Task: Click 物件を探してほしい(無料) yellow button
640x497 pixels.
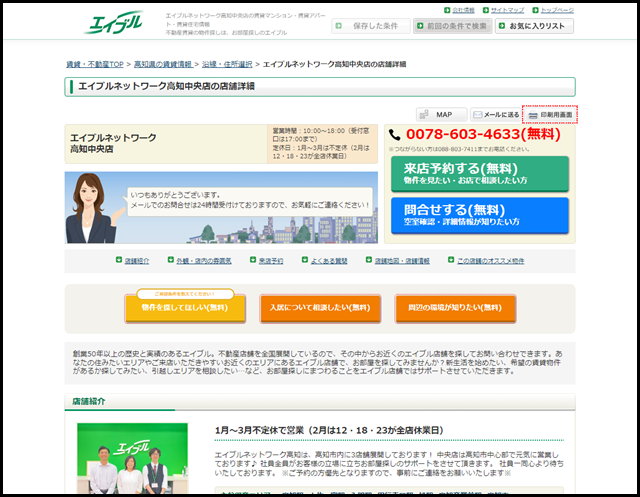Action: point(185,308)
